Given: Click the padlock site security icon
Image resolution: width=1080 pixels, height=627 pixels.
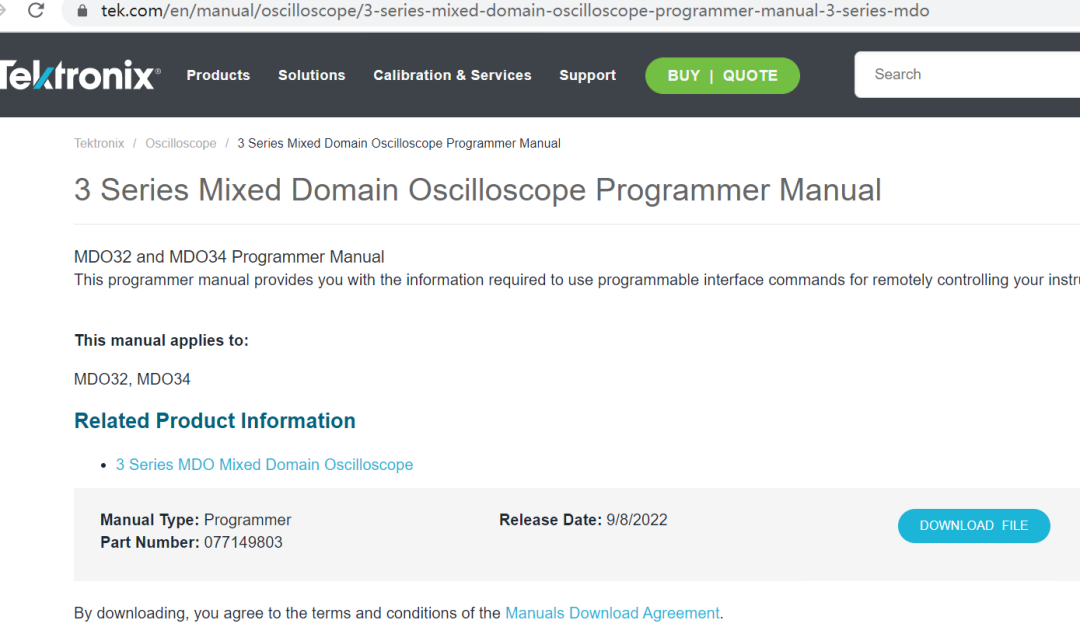Looking at the screenshot, I should click(82, 11).
